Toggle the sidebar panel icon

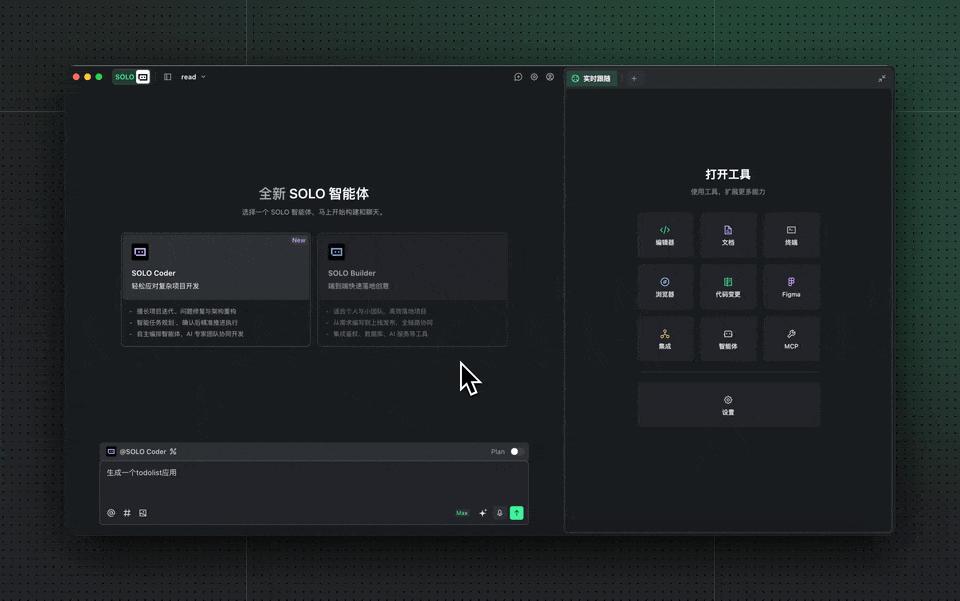167,77
